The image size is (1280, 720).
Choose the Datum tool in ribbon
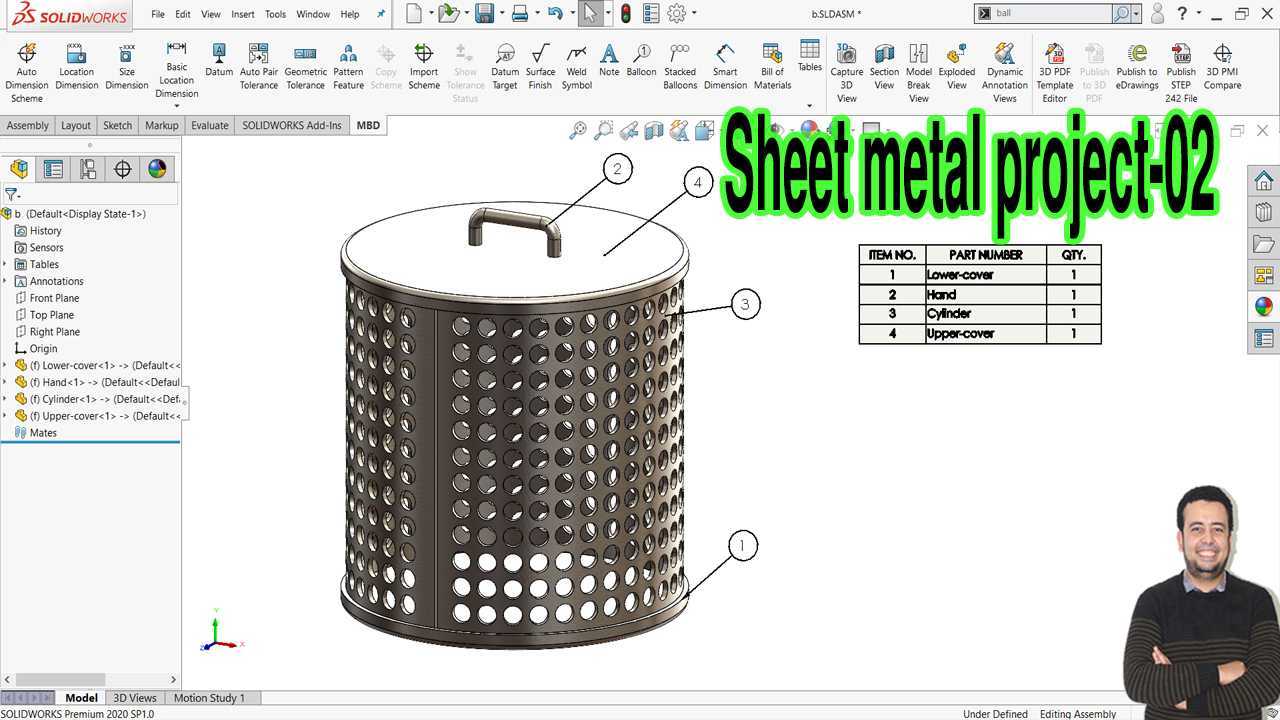click(219, 60)
